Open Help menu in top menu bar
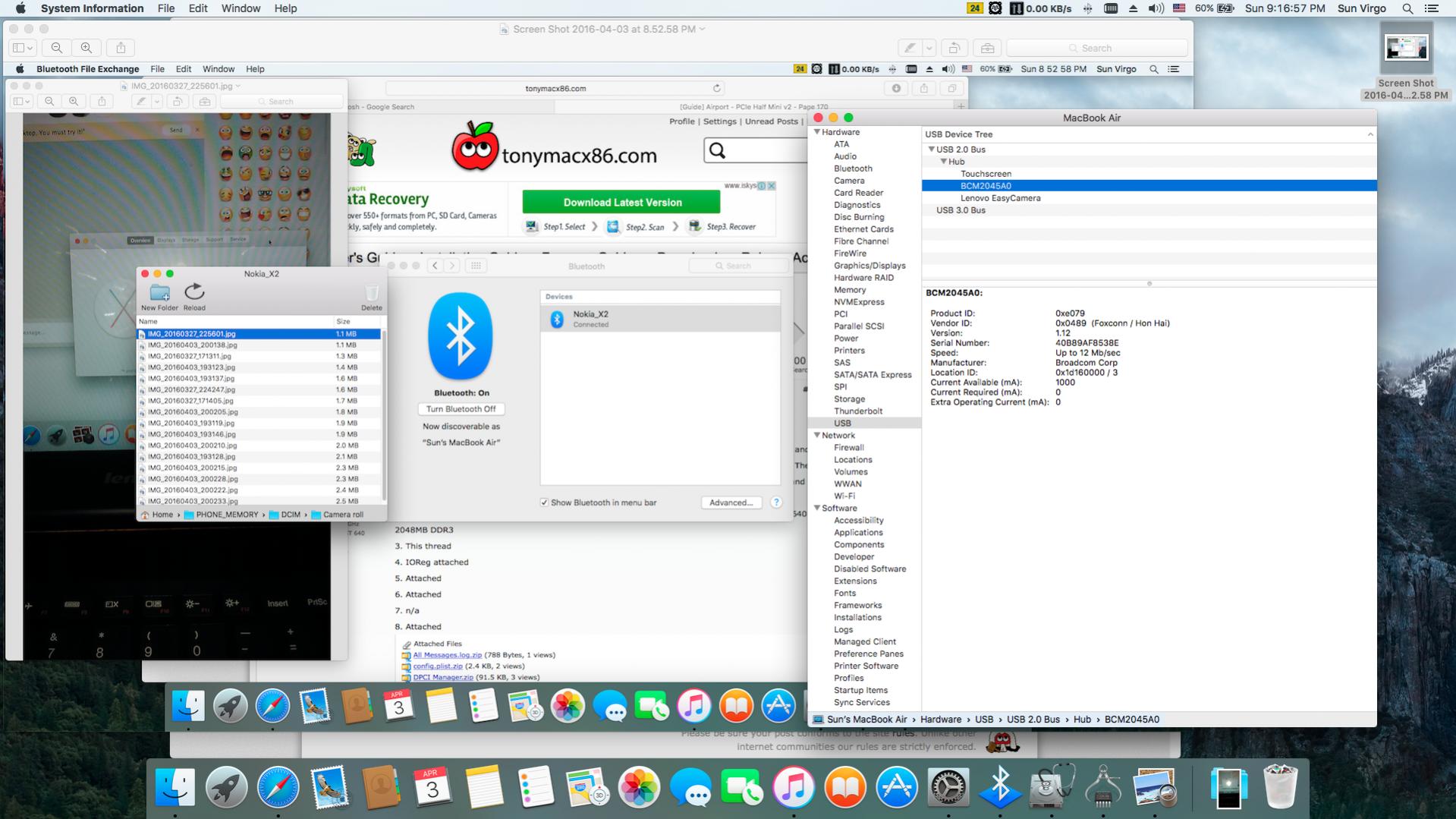The width and height of the screenshot is (1456, 819). (285, 8)
